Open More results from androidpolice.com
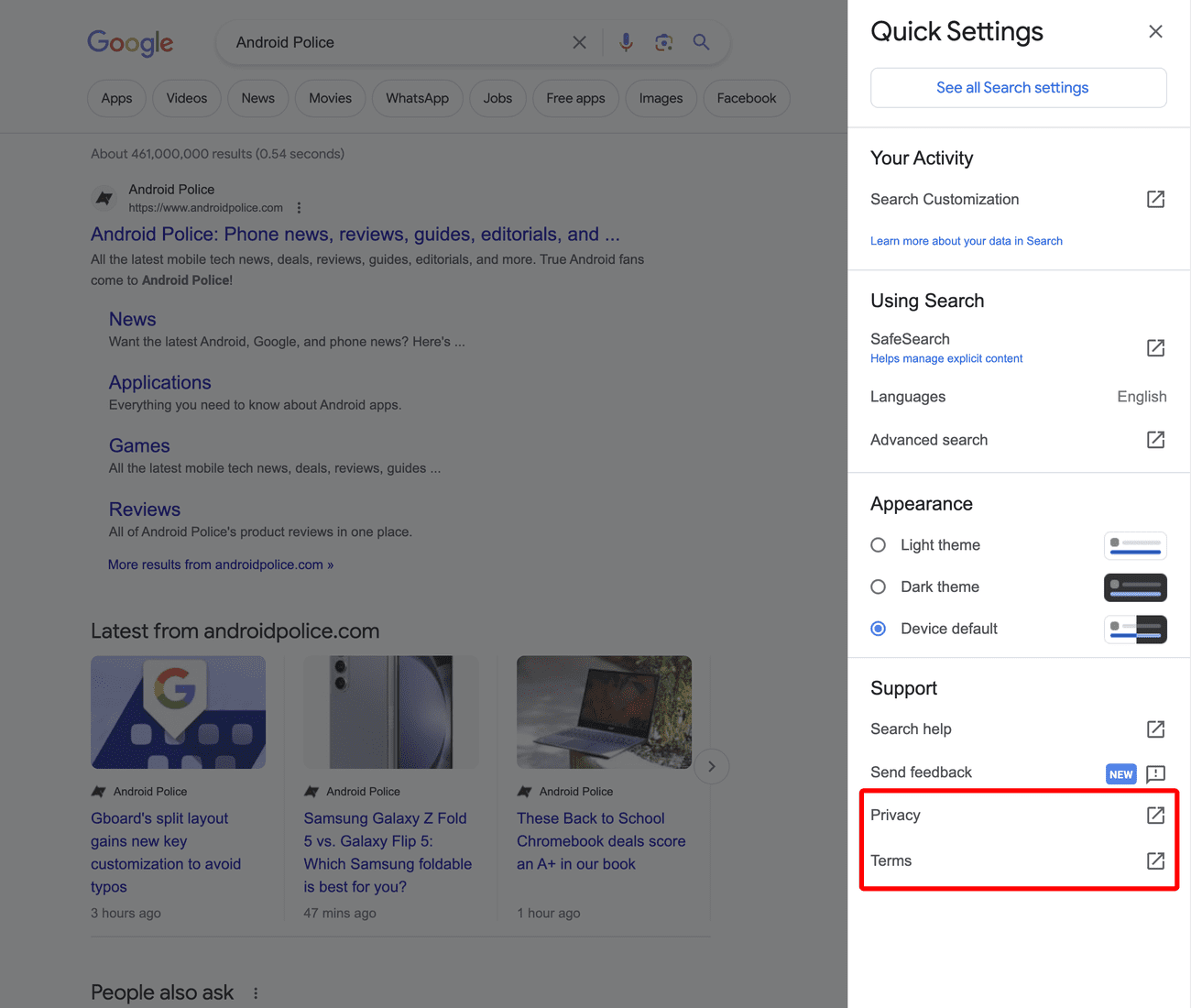Viewport: 1191px width, 1008px height. click(220, 564)
